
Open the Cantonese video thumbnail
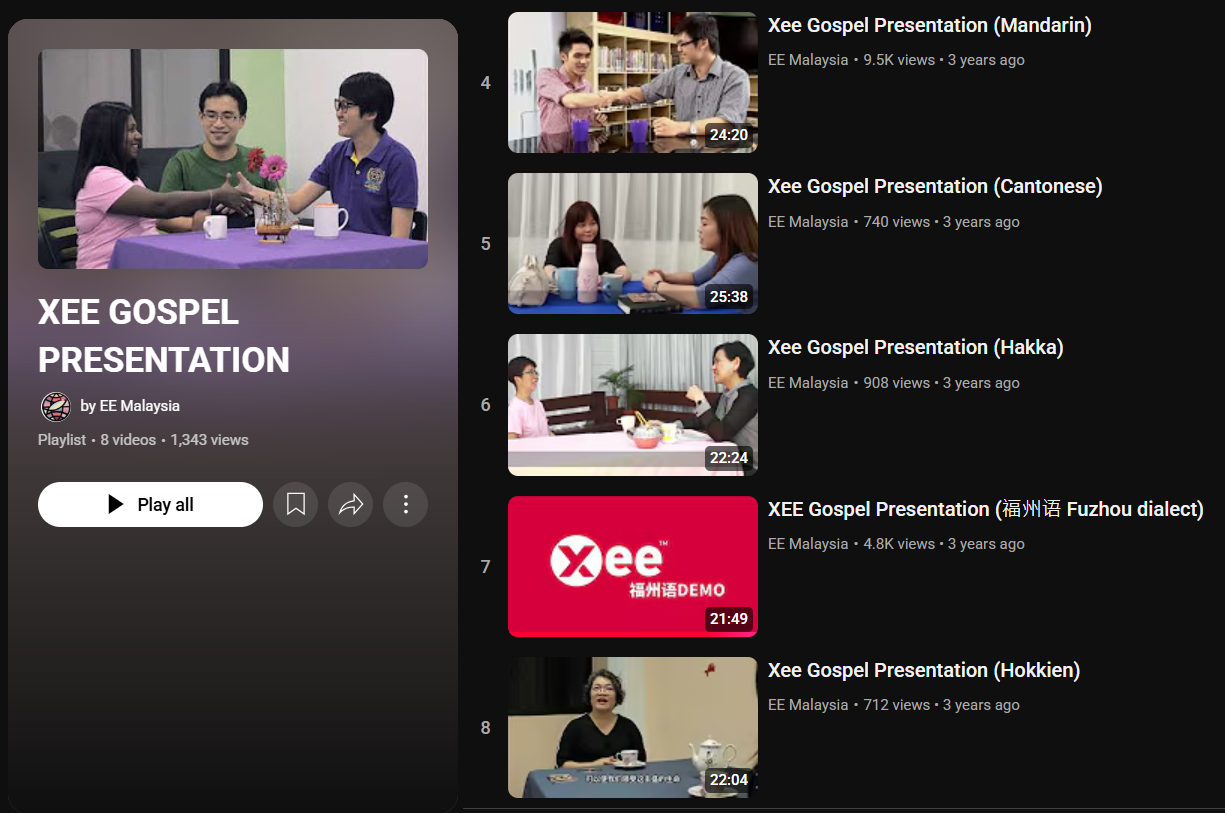tap(633, 244)
